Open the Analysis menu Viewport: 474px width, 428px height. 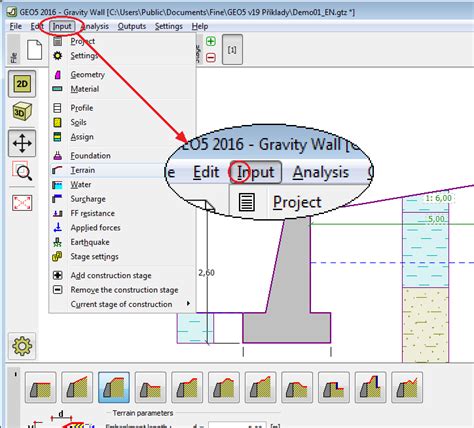(x=95, y=26)
